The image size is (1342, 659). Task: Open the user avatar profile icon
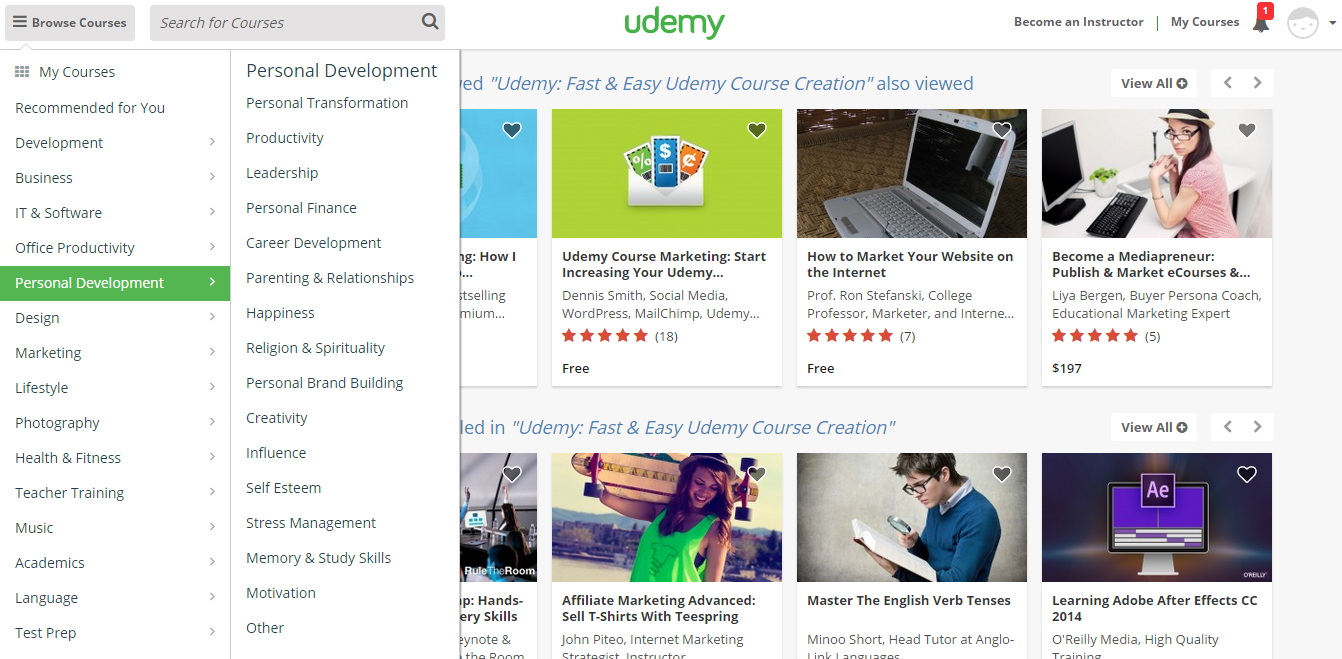[1302, 22]
